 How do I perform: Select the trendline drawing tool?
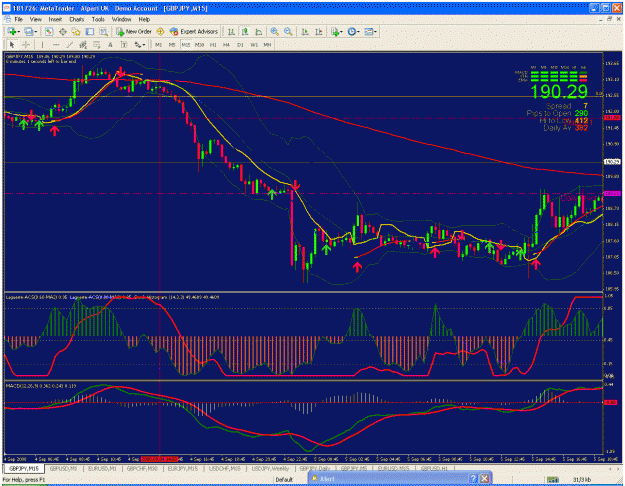(x=70, y=45)
